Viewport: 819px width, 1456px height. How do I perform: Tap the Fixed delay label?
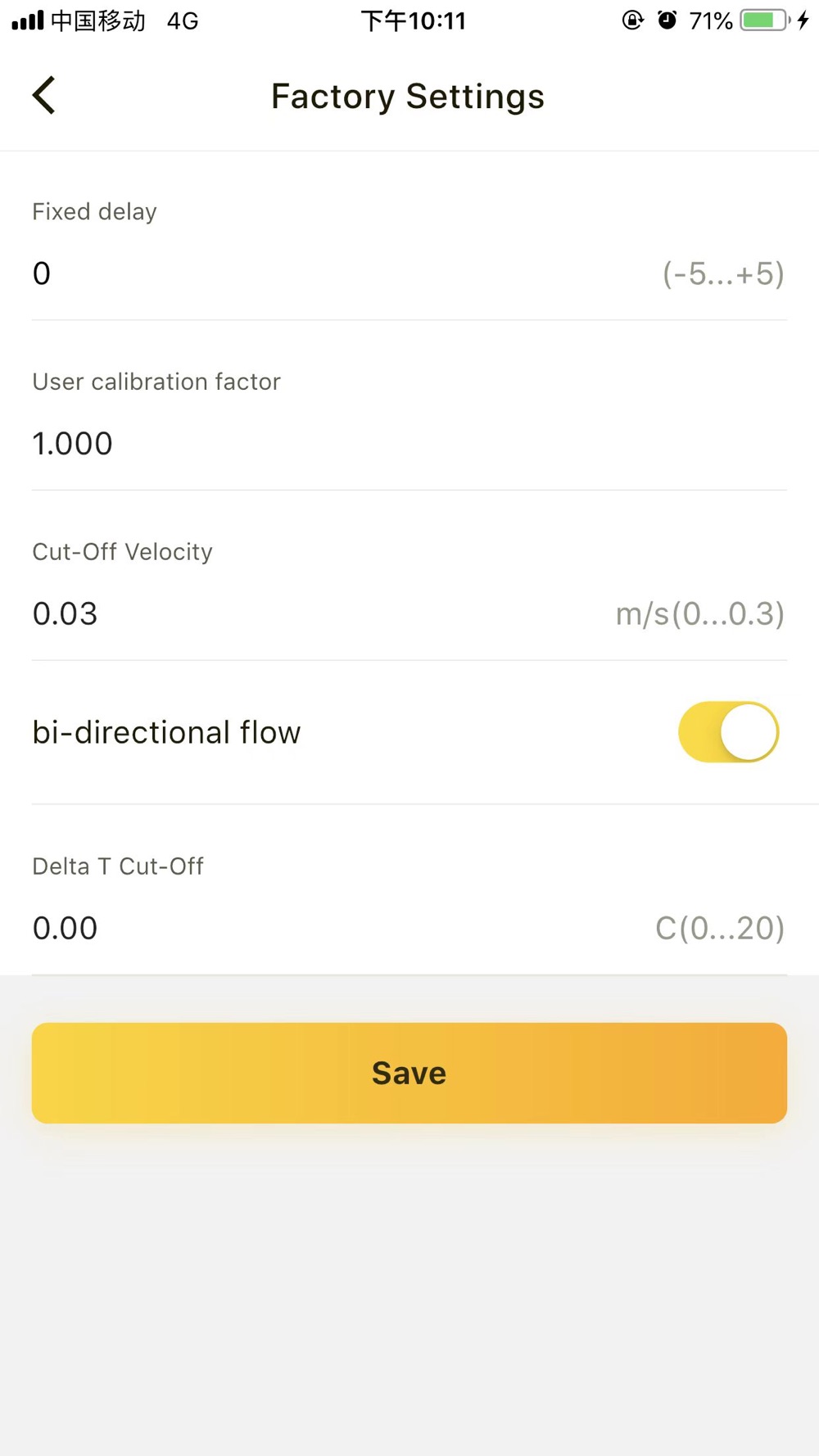[94, 212]
